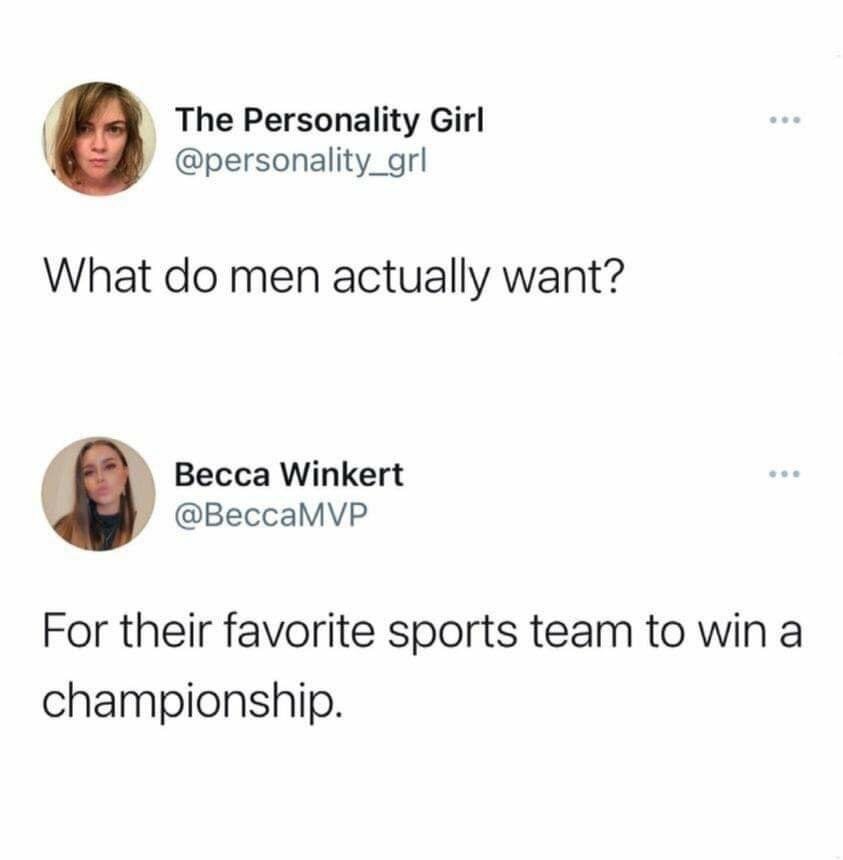Open The Personality Girl display name
The width and height of the screenshot is (843, 860).
(330, 120)
